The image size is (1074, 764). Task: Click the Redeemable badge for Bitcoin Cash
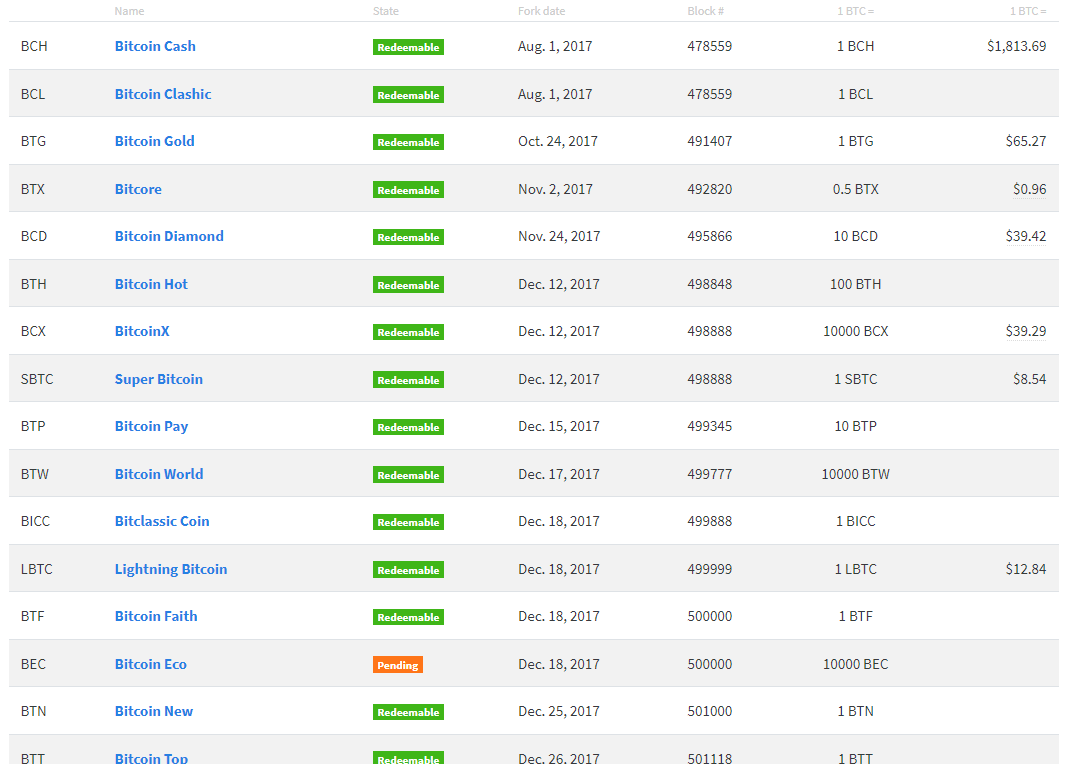click(x=408, y=47)
